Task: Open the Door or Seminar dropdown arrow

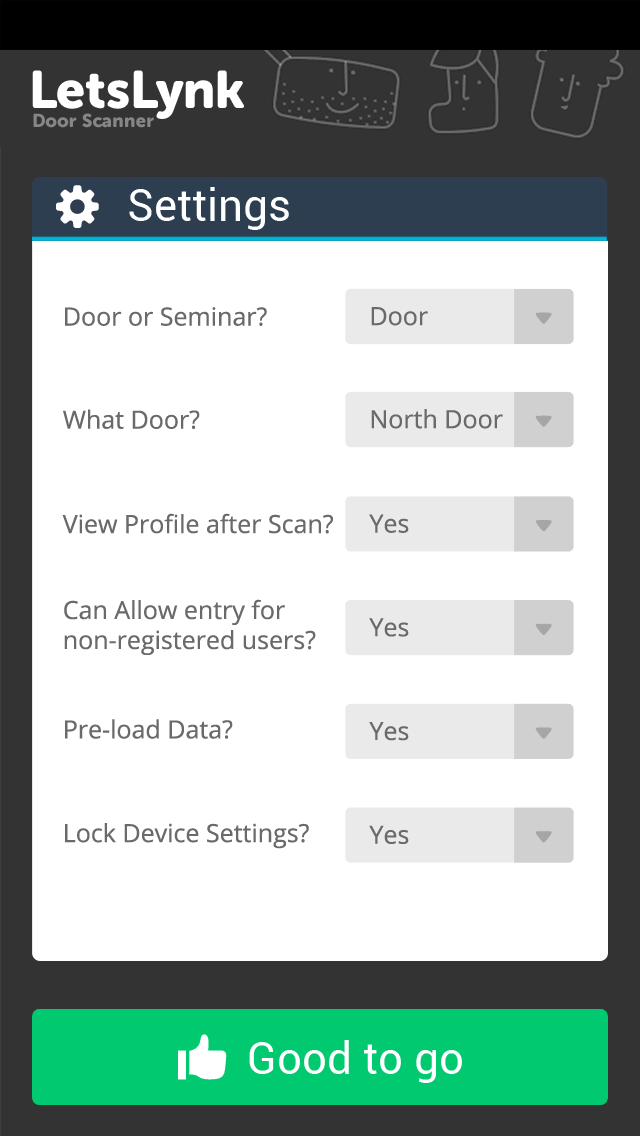Action: click(x=543, y=317)
